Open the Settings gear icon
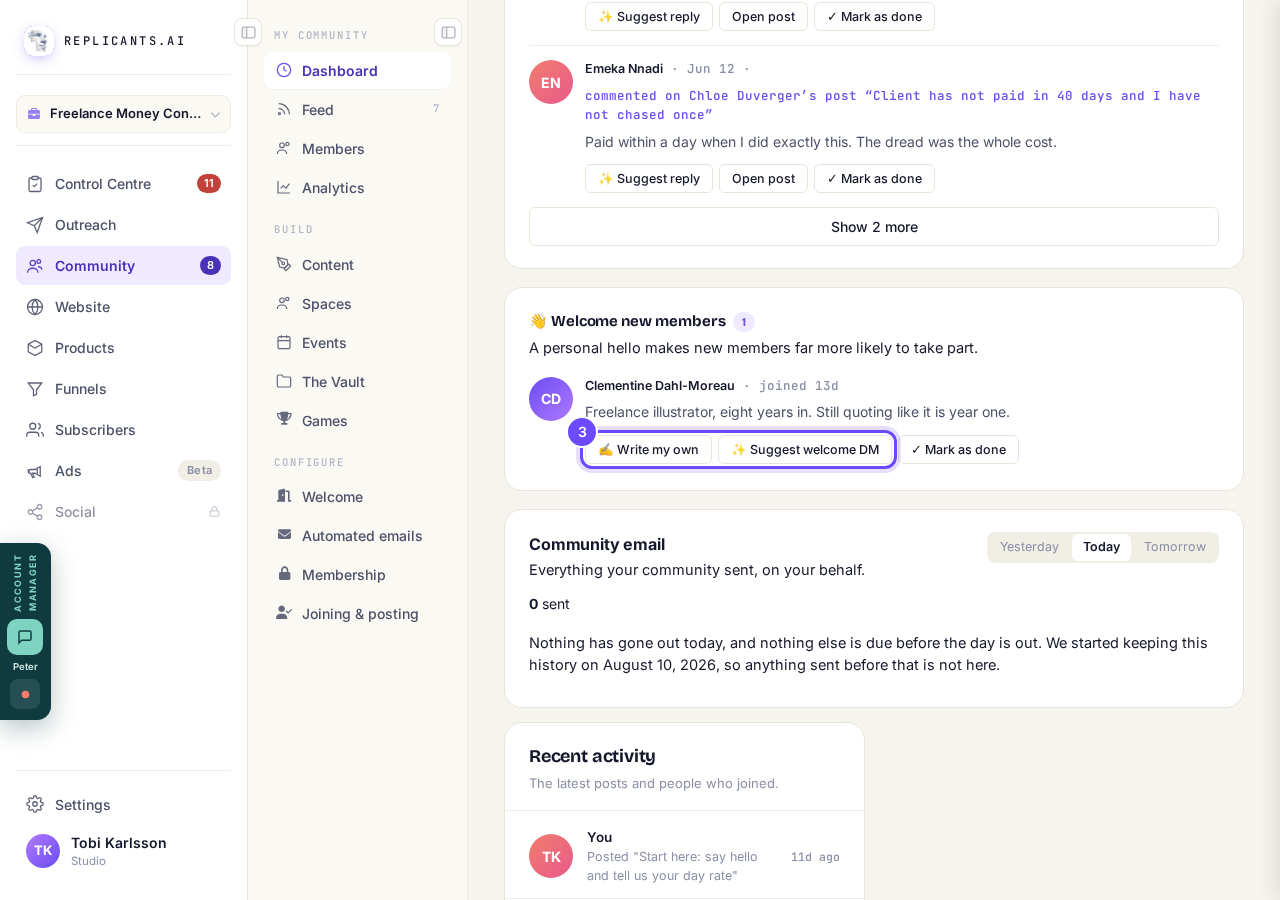This screenshot has width=1280, height=900. pos(35,805)
